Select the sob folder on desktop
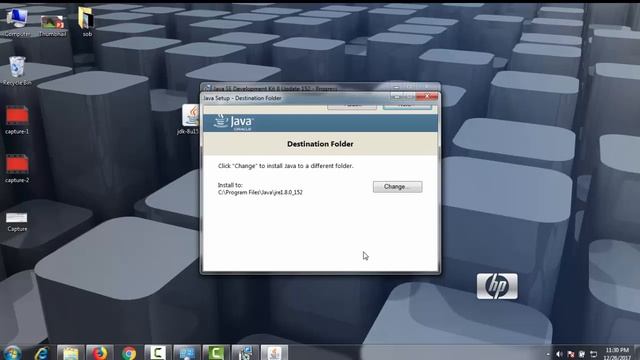640x360 pixels. coord(86,22)
